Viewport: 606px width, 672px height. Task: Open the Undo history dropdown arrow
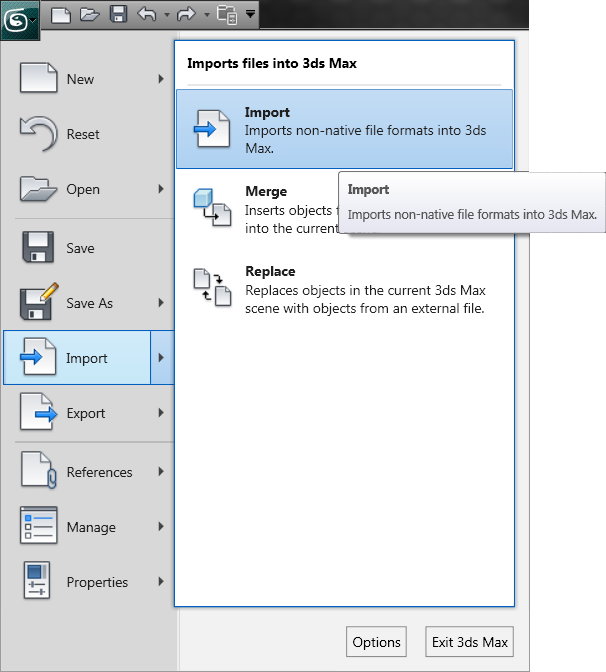point(167,15)
